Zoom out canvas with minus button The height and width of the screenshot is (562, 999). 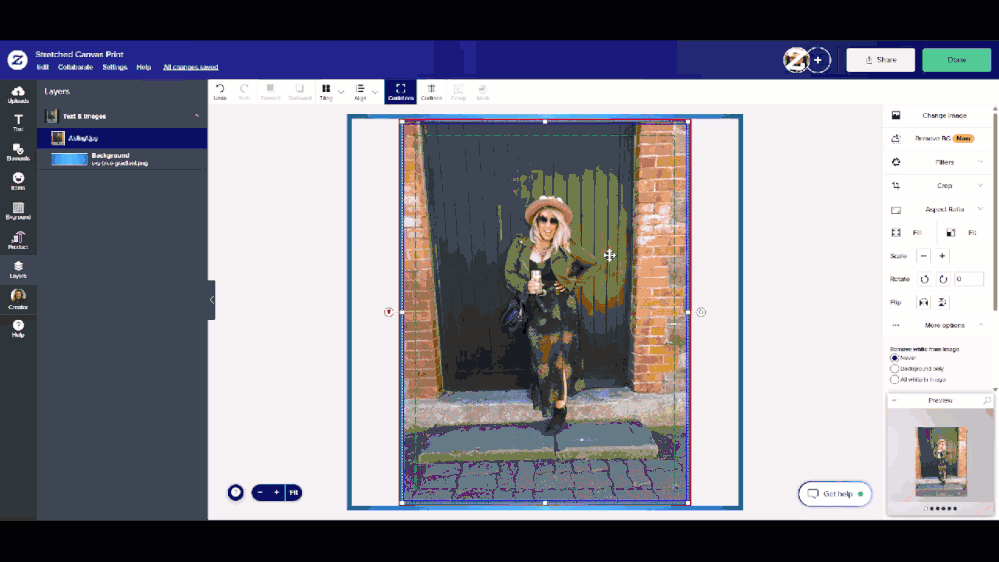(x=260, y=493)
